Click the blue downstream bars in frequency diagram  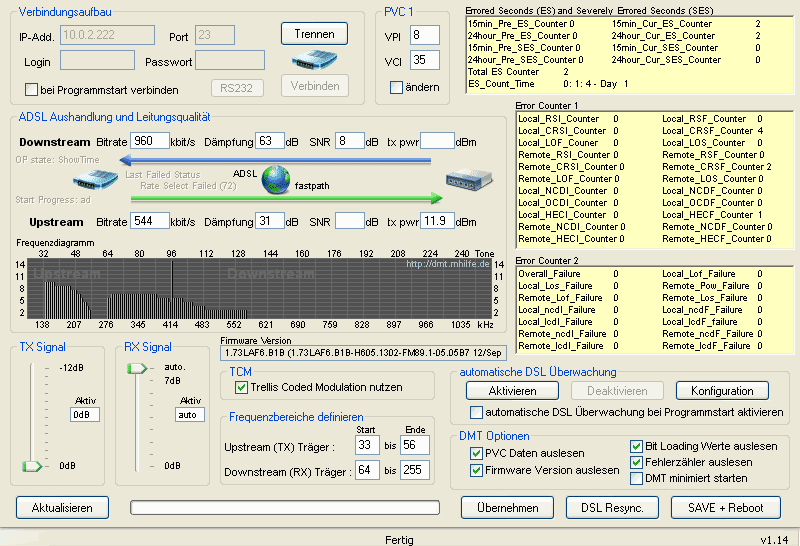point(177,307)
